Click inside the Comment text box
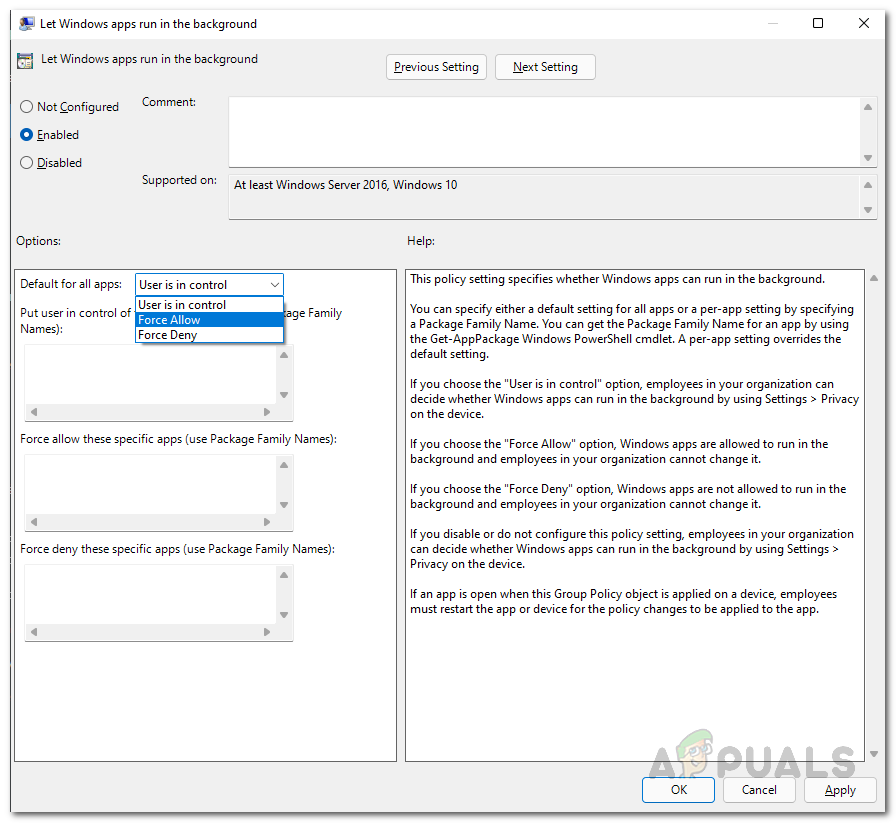The width and height of the screenshot is (896, 823). tap(545, 132)
